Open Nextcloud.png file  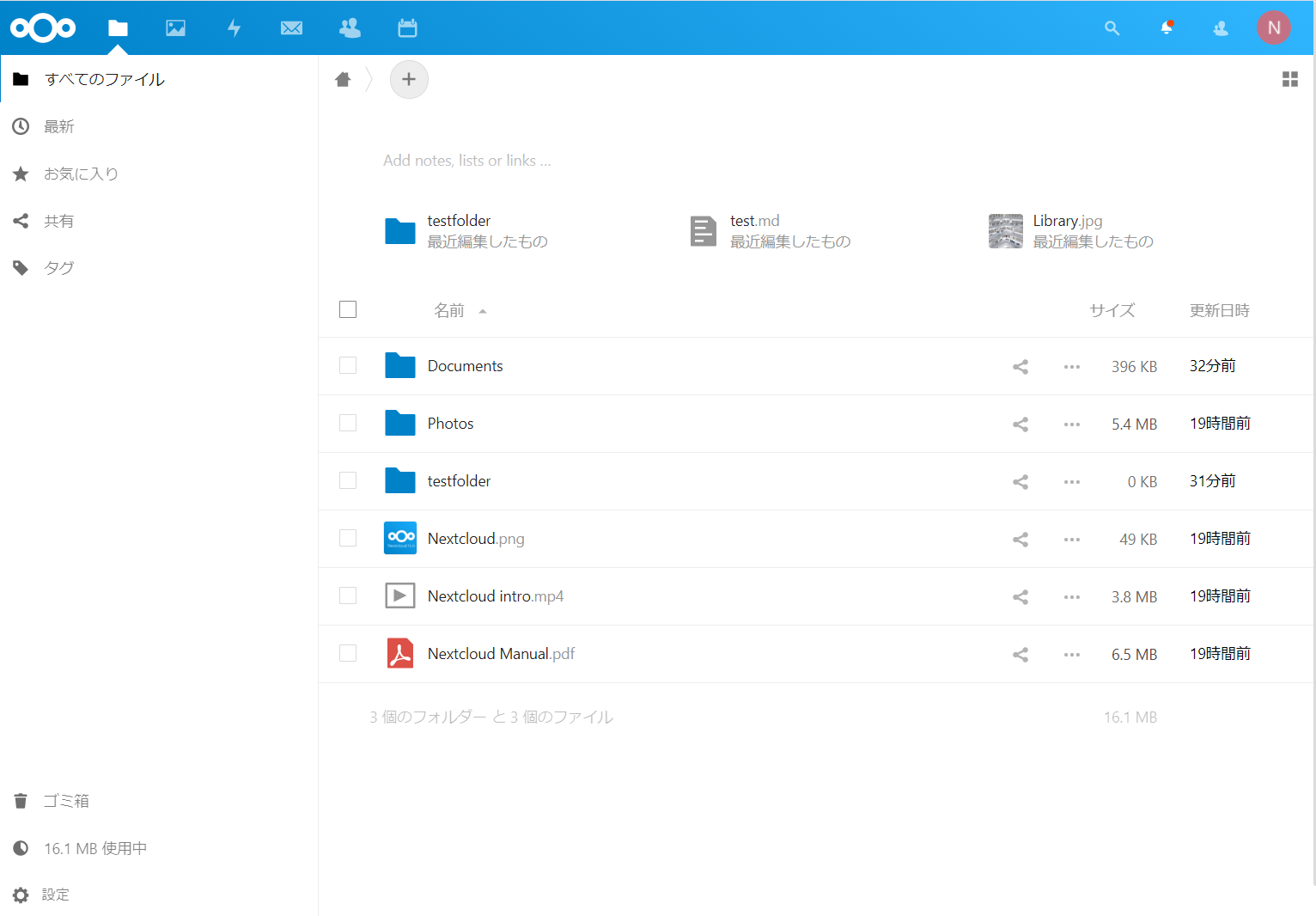tap(476, 539)
